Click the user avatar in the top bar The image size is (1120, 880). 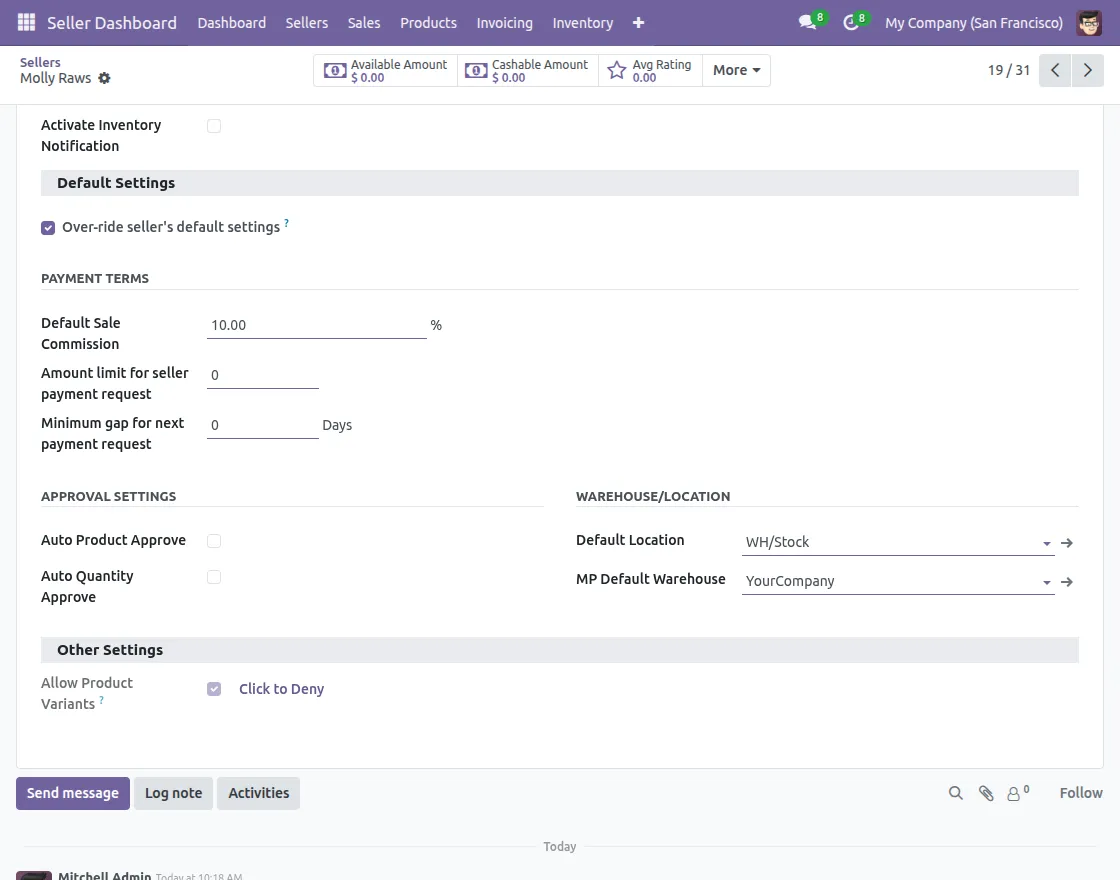click(x=1089, y=22)
